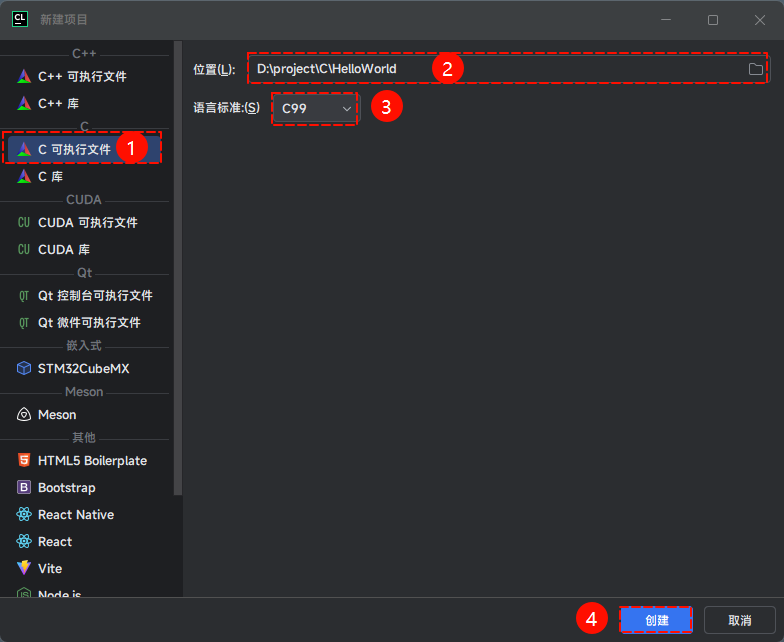
Task: Pick the Qt 控制台可执行文件 option
Action: click(x=94, y=296)
